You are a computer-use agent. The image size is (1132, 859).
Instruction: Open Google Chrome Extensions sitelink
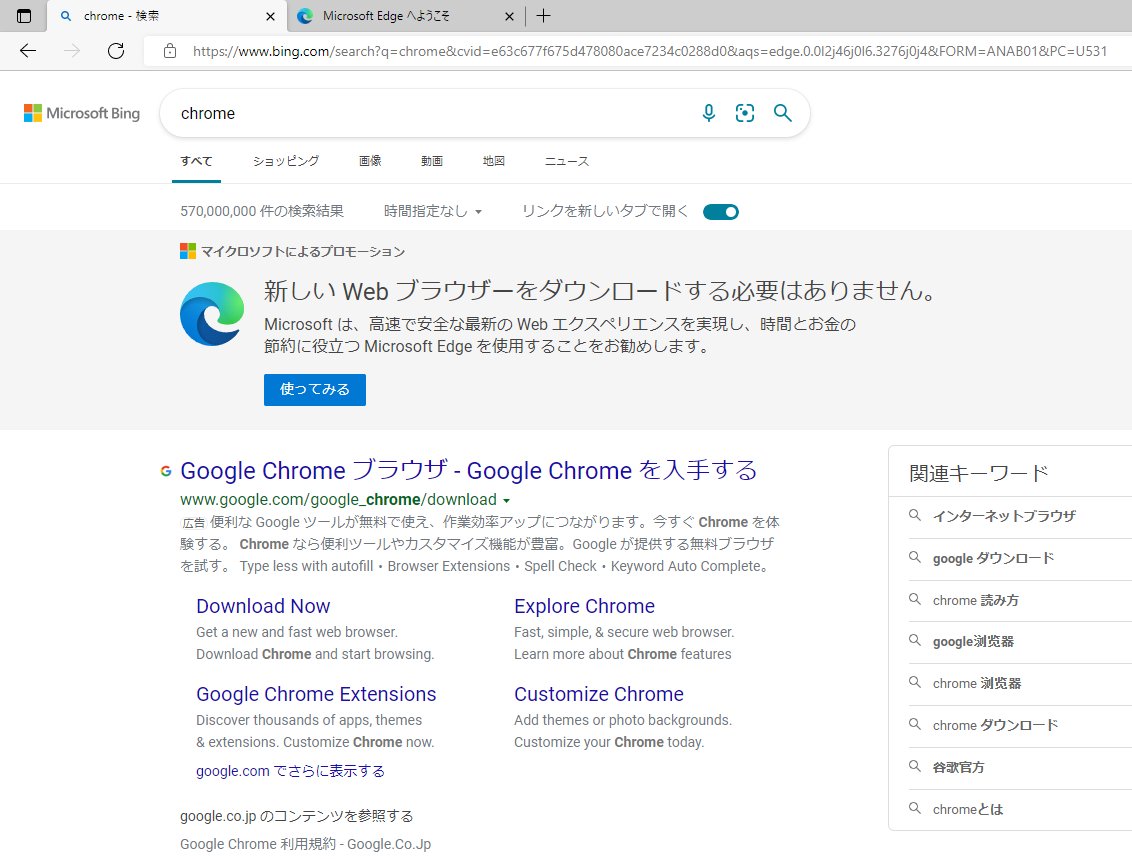click(316, 694)
